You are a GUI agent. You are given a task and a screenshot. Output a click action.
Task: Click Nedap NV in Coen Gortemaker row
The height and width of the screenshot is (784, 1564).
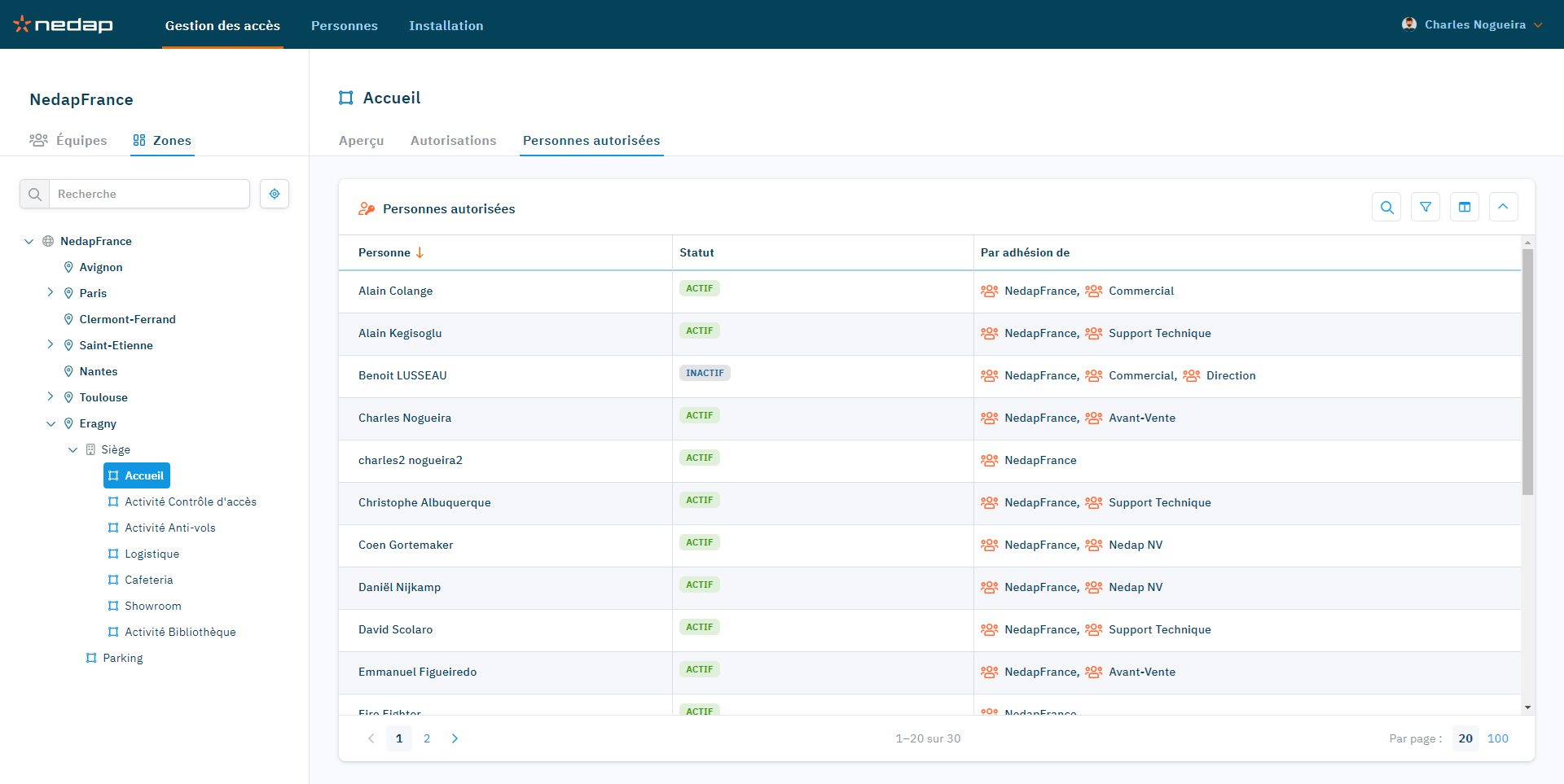(1136, 545)
